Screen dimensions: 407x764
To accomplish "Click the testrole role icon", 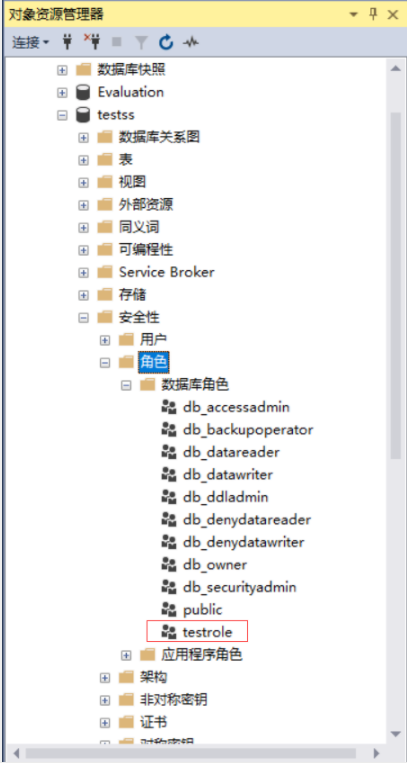I will 169,632.
